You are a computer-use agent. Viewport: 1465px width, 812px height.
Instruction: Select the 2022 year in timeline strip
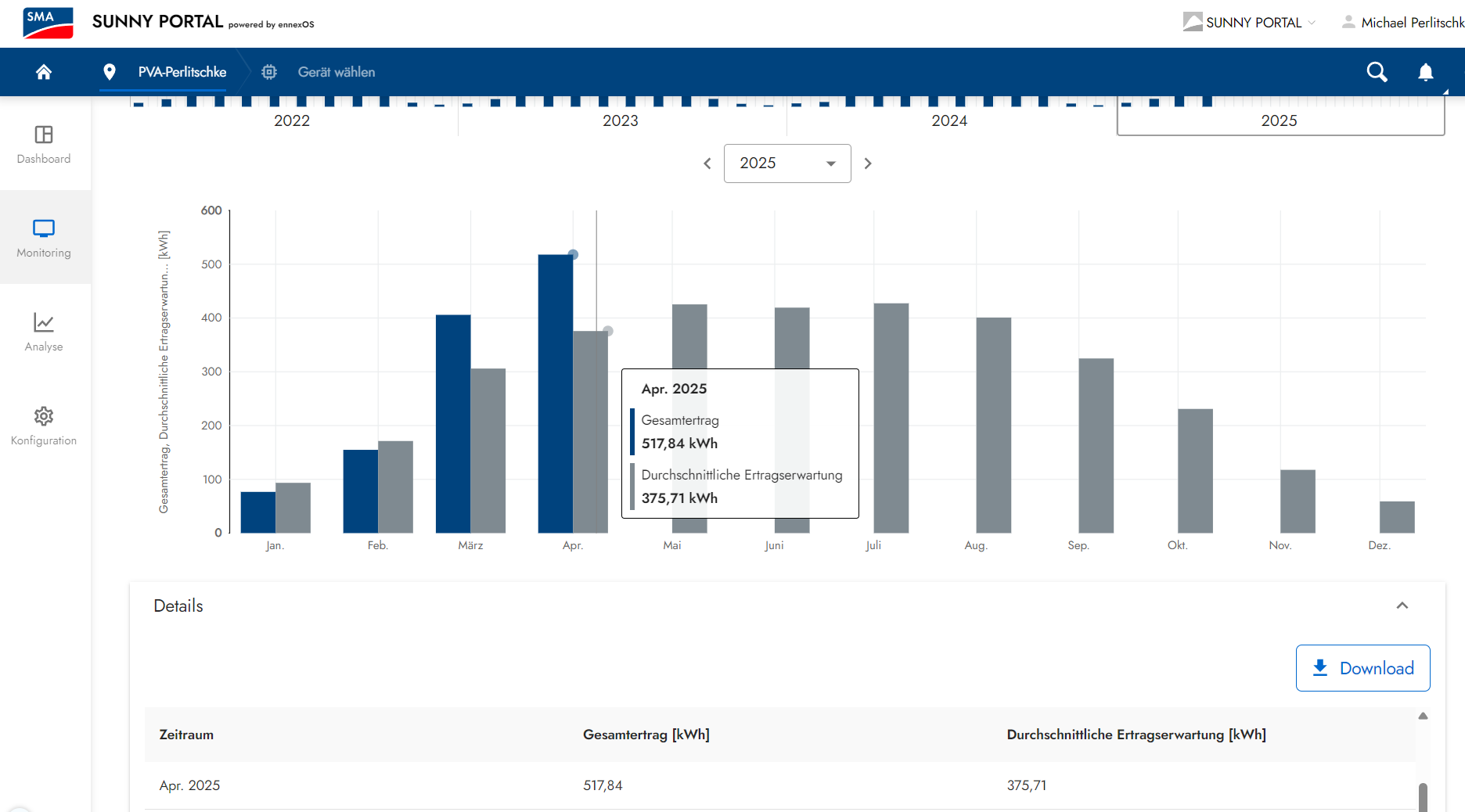click(x=291, y=120)
